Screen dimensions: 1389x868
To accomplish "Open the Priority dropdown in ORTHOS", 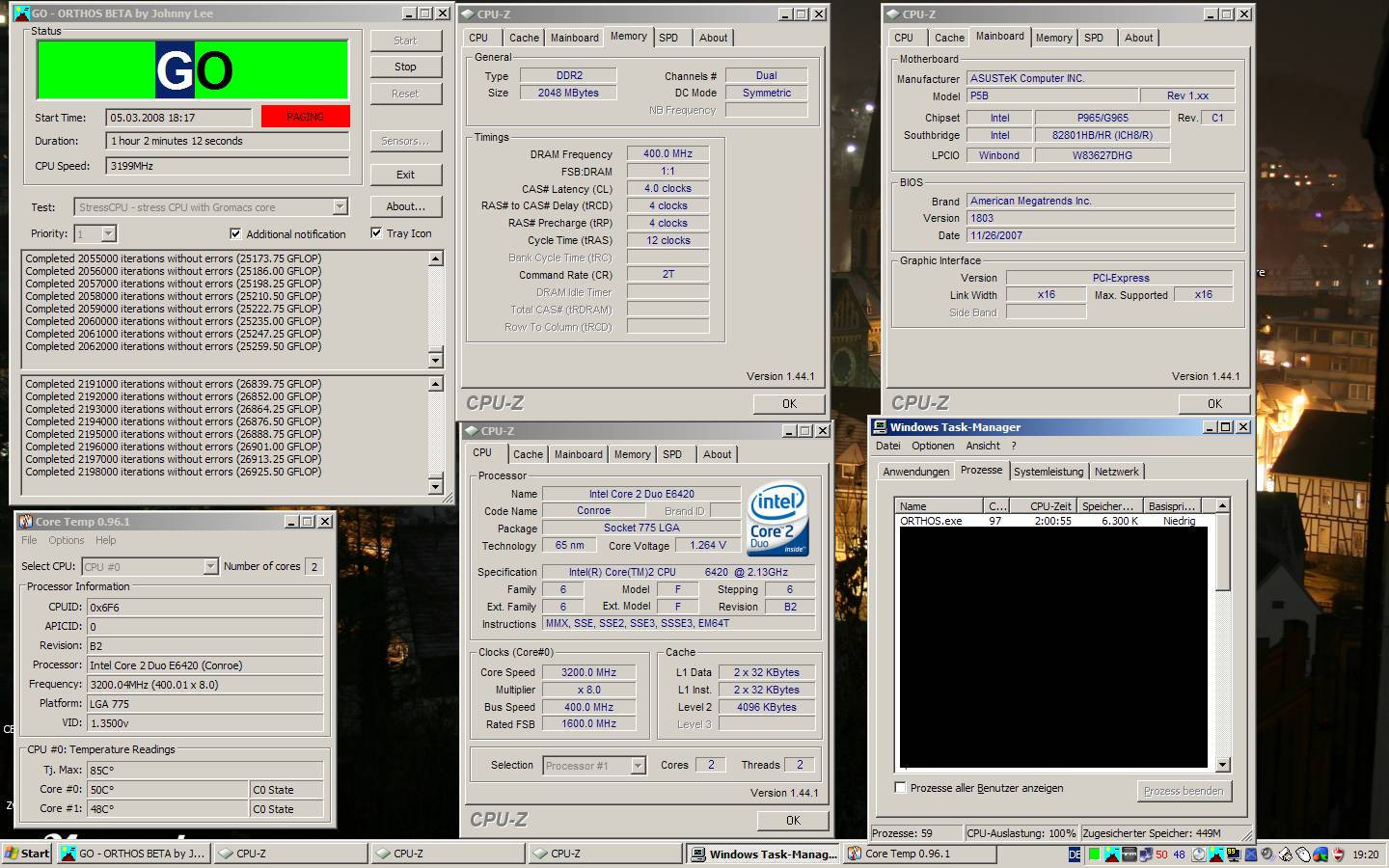I will [109, 233].
